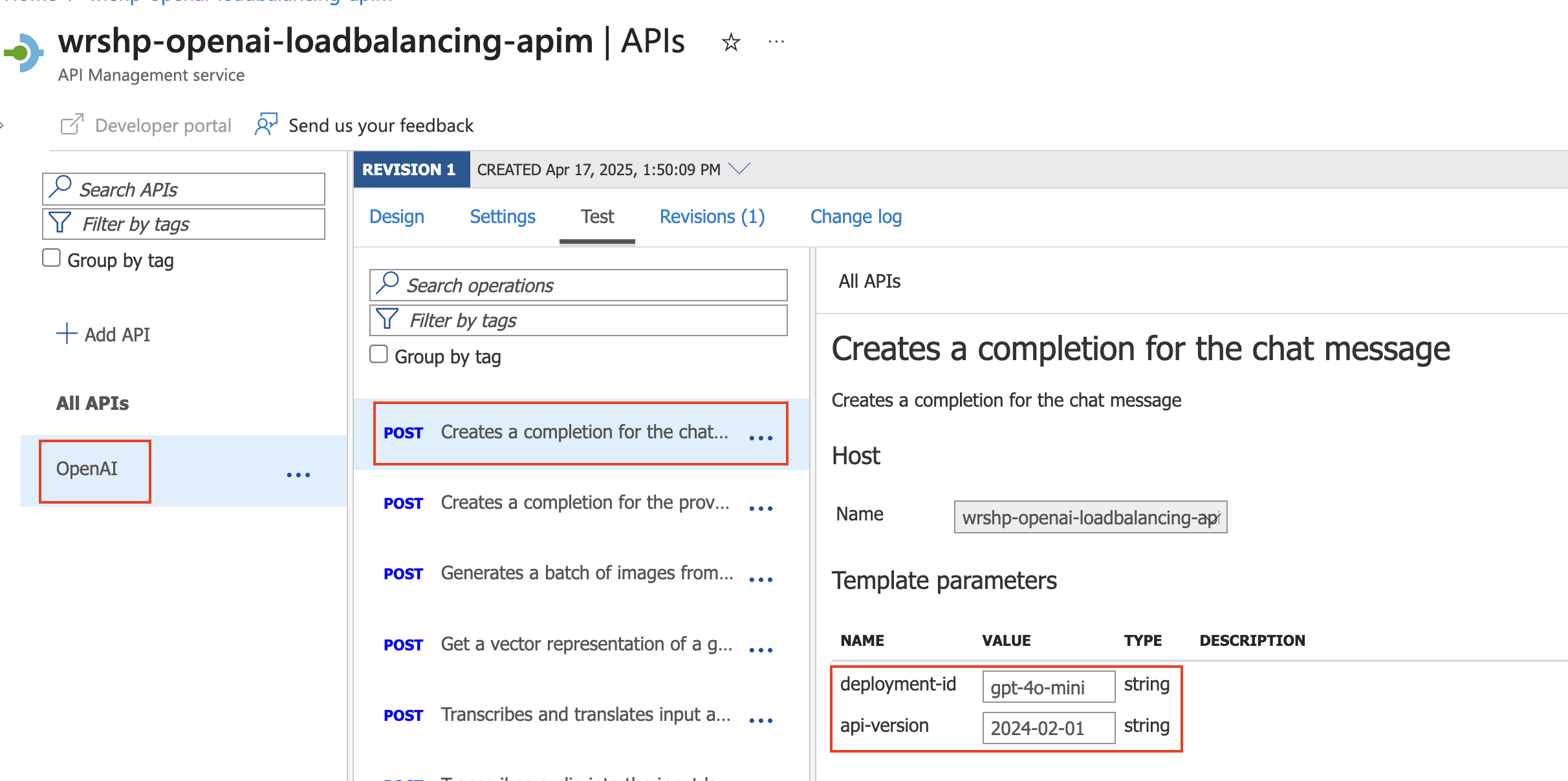Open the Host Name dropdown
The width and height of the screenshot is (1568, 781).
1091,517
